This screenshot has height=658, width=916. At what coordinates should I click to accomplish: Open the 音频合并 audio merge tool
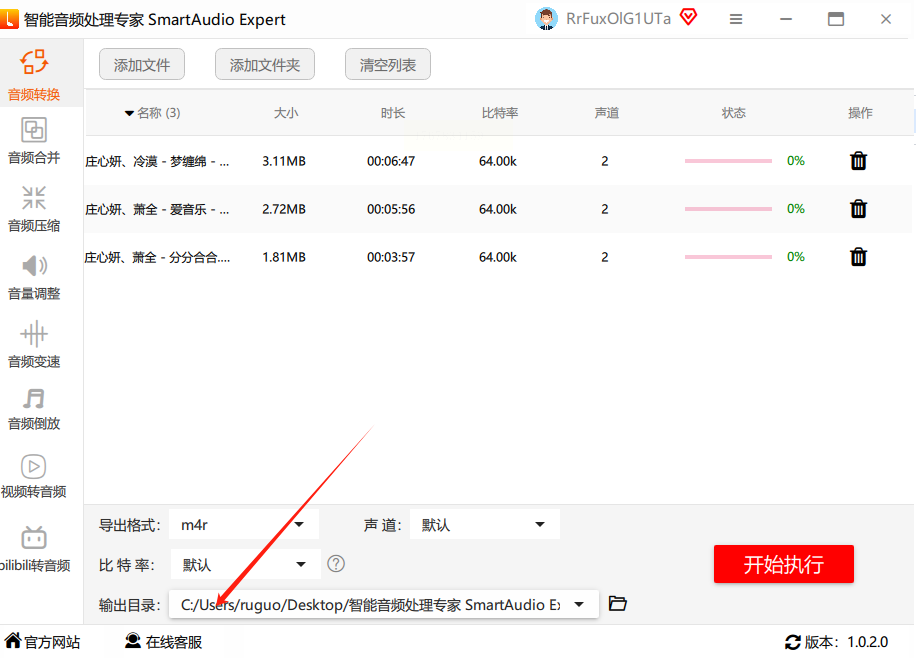(34, 141)
